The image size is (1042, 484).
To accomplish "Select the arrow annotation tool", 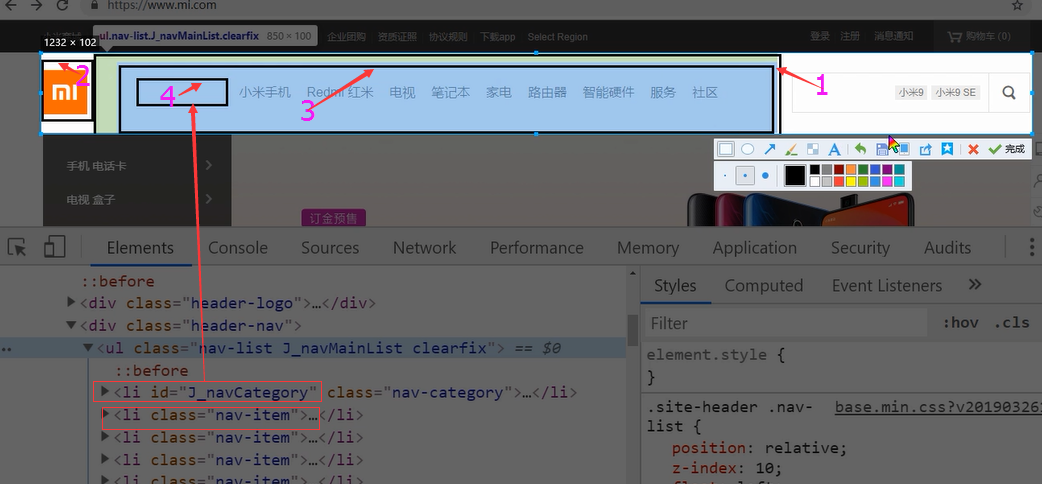I will [770, 149].
